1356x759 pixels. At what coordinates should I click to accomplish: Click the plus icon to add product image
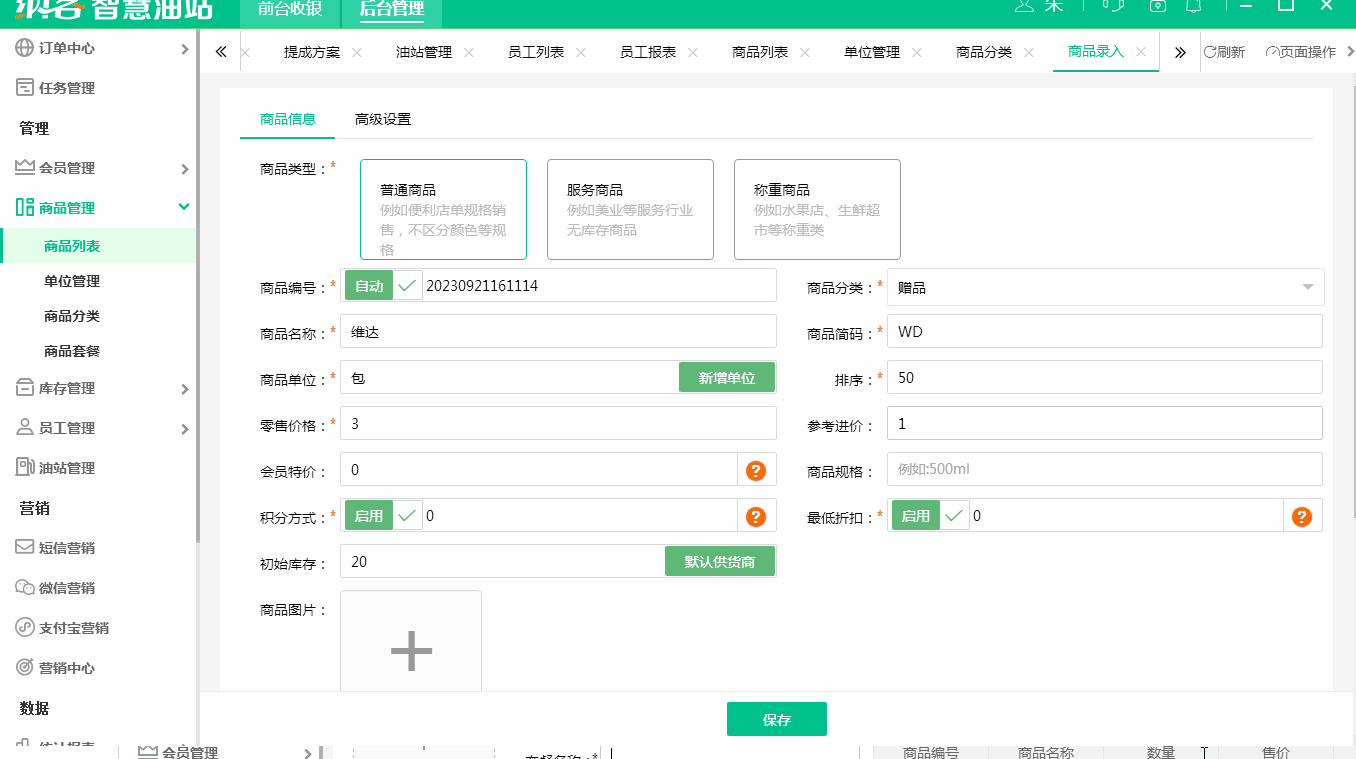point(410,650)
